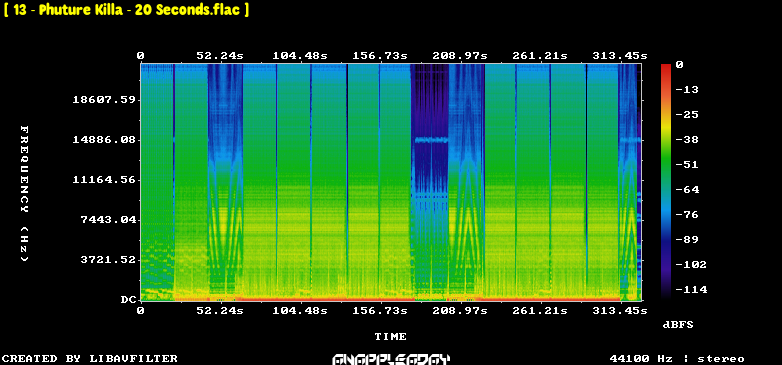
Task: Select the 261.21s marker on top axis
Action: click(x=540, y=56)
